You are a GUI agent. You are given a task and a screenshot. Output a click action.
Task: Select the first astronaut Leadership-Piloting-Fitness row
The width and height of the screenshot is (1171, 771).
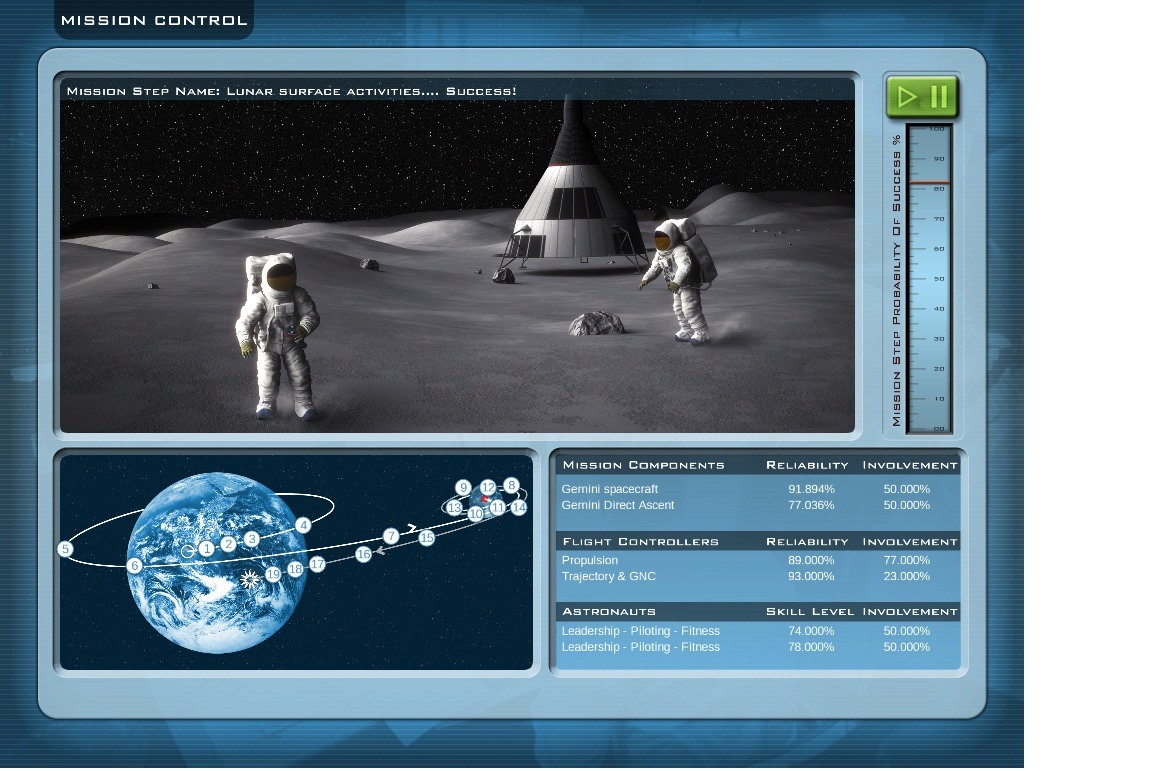pos(758,631)
